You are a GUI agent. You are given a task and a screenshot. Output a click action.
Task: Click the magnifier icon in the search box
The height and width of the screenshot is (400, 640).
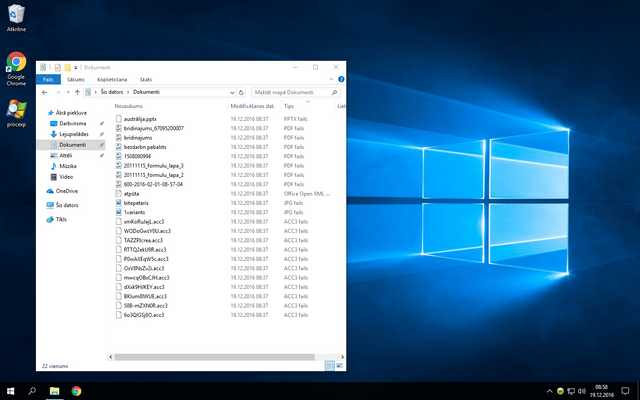[334, 93]
